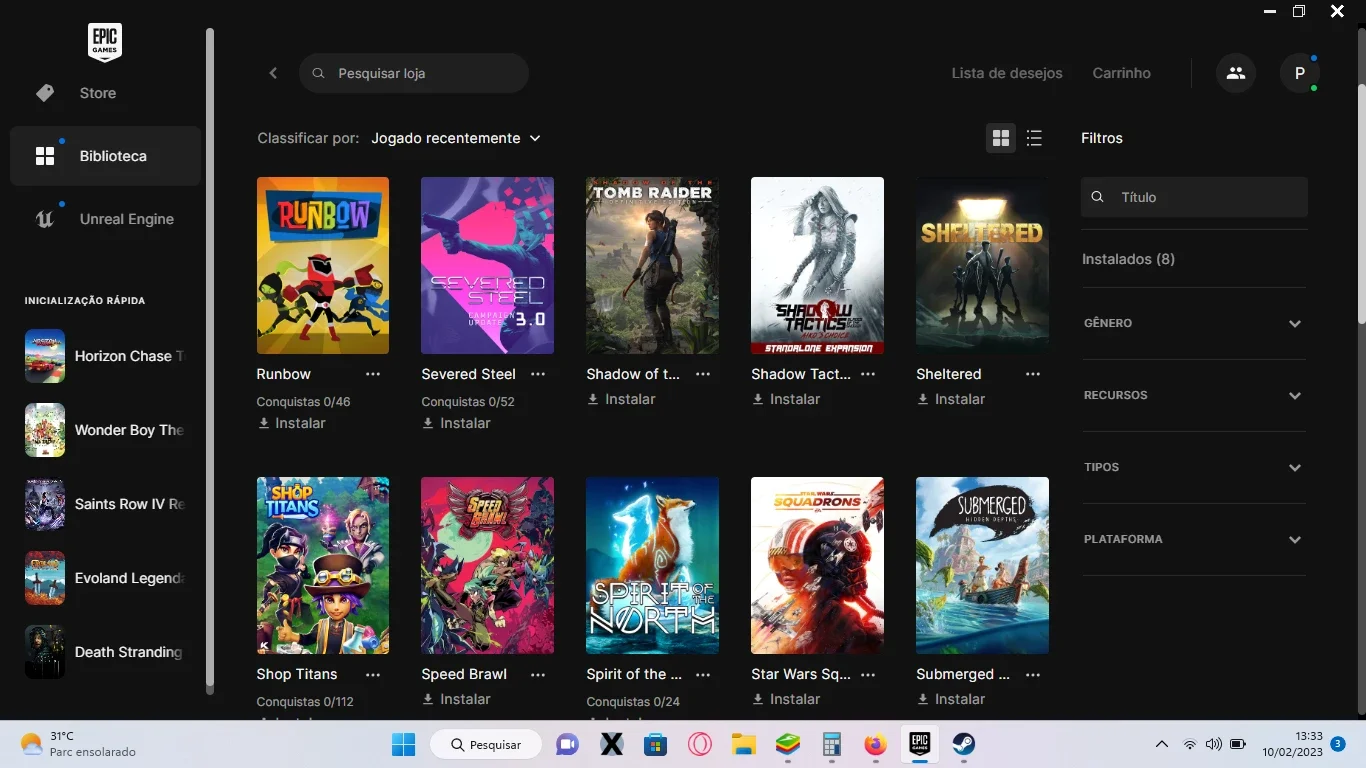Open Steam from the taskbar

pos(963,744)
